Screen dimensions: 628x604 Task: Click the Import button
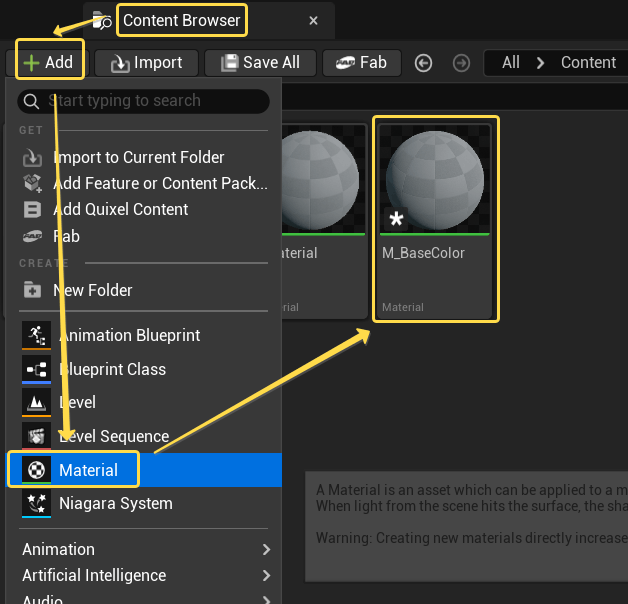click(x=146, y=62)
